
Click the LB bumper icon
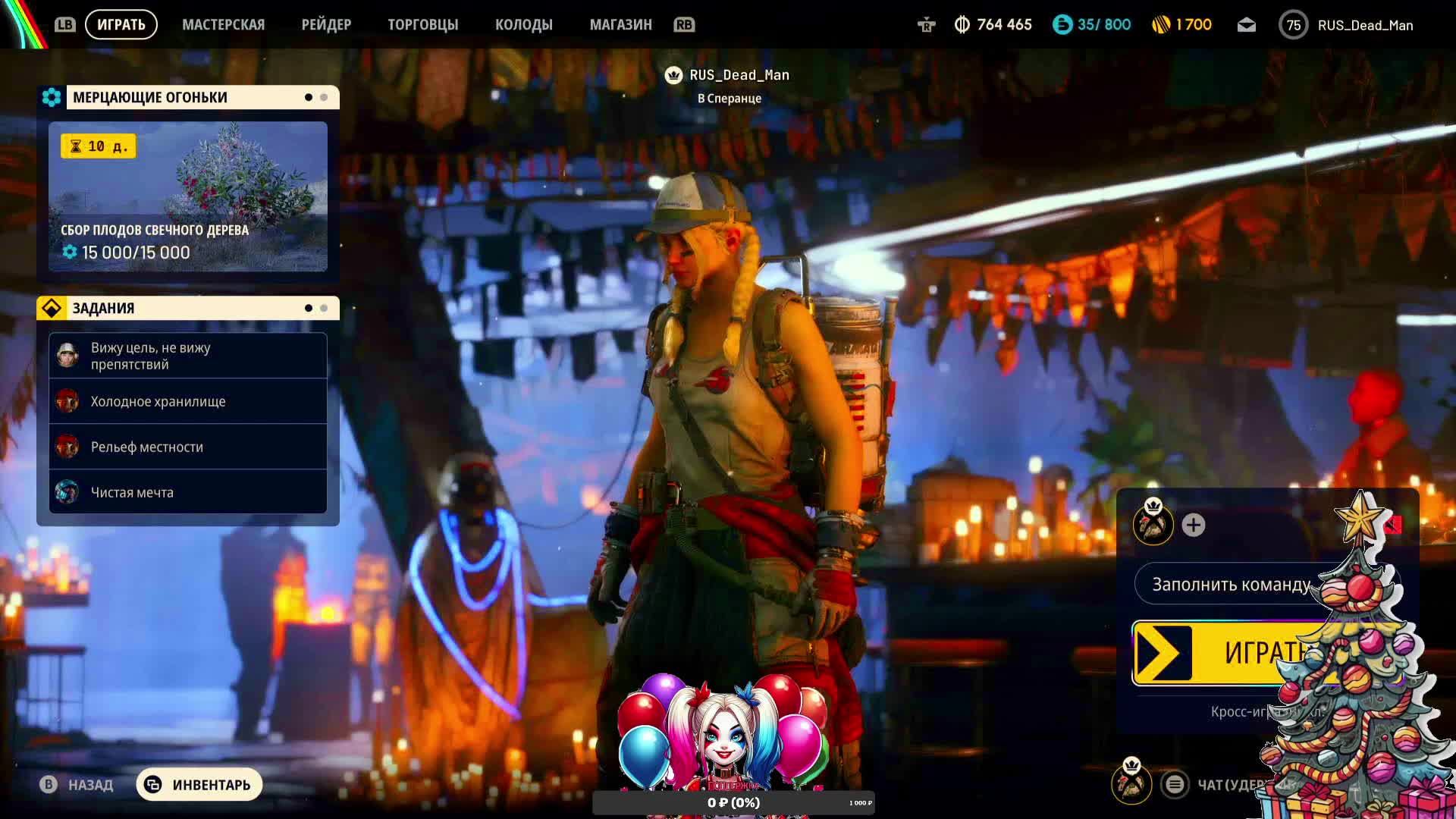(65, 24)
